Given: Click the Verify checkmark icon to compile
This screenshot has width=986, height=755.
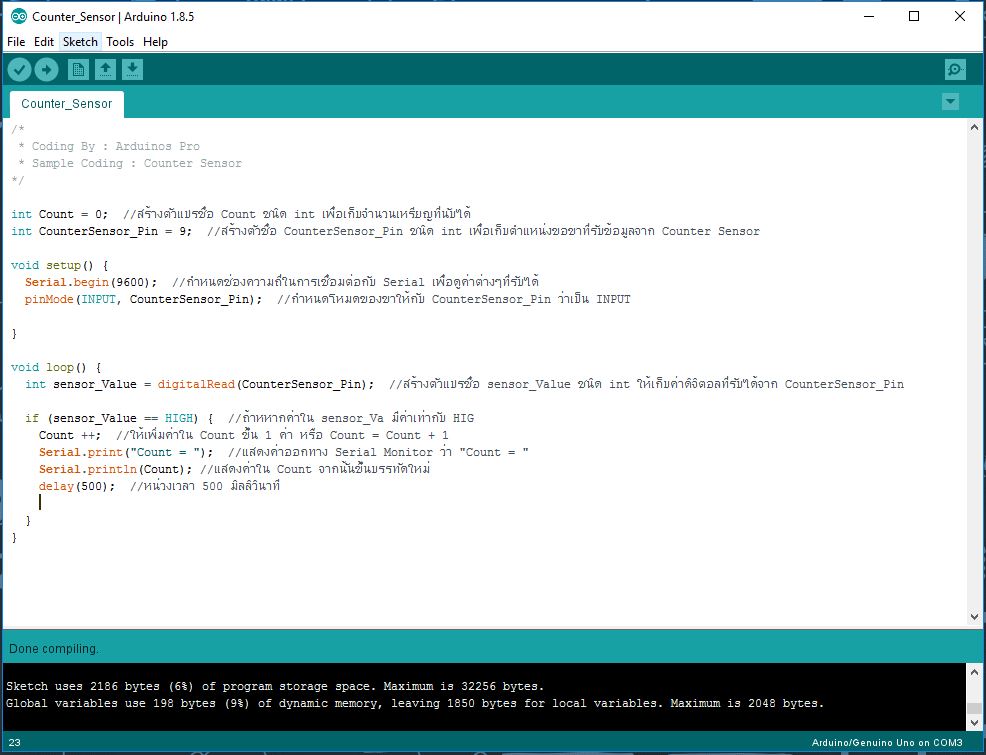Looking at the screenshot, I should [19, 69].
